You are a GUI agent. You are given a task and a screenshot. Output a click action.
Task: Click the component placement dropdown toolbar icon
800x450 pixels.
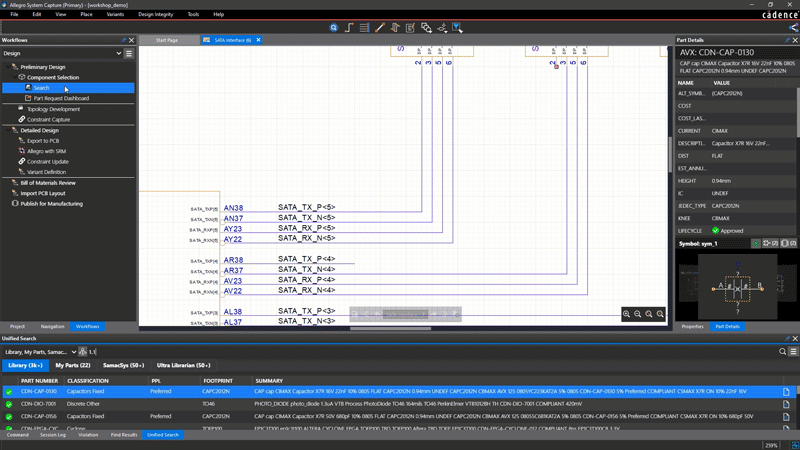click(442, 28)
